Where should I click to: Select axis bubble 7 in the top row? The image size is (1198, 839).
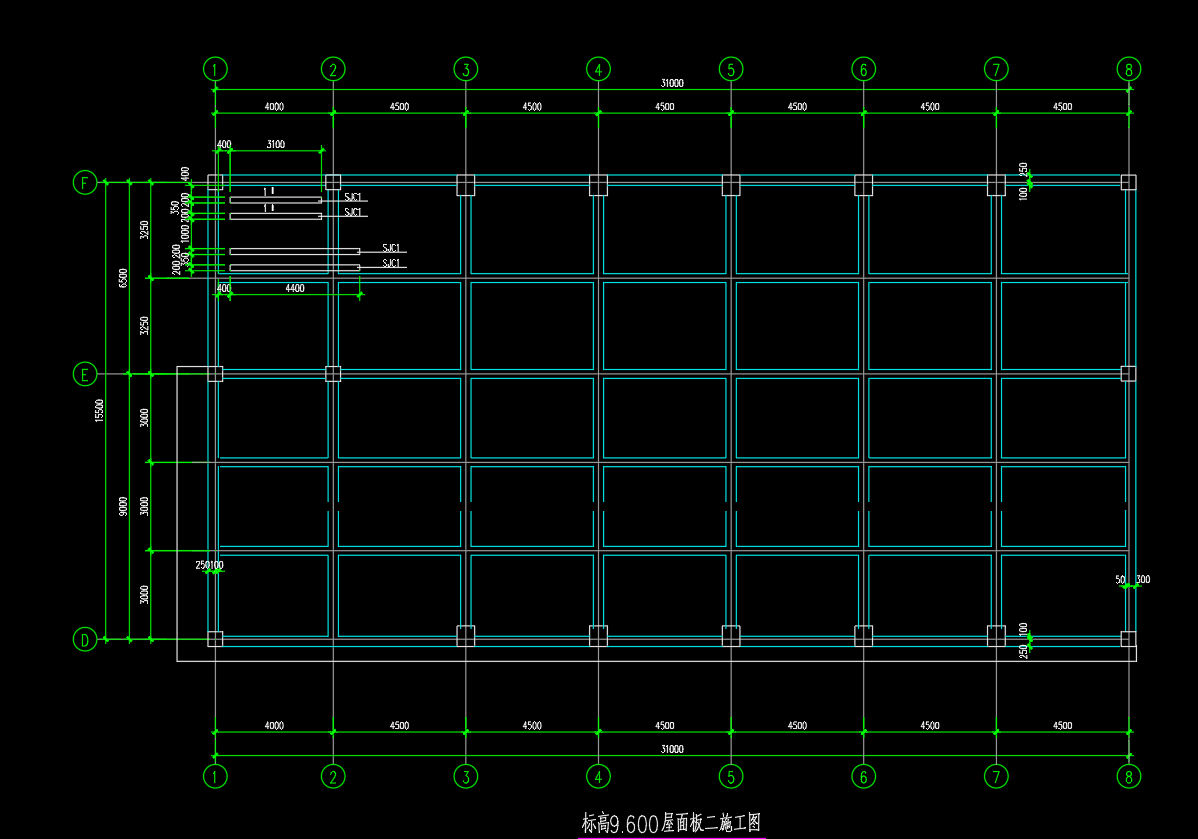tap(996, 70)
